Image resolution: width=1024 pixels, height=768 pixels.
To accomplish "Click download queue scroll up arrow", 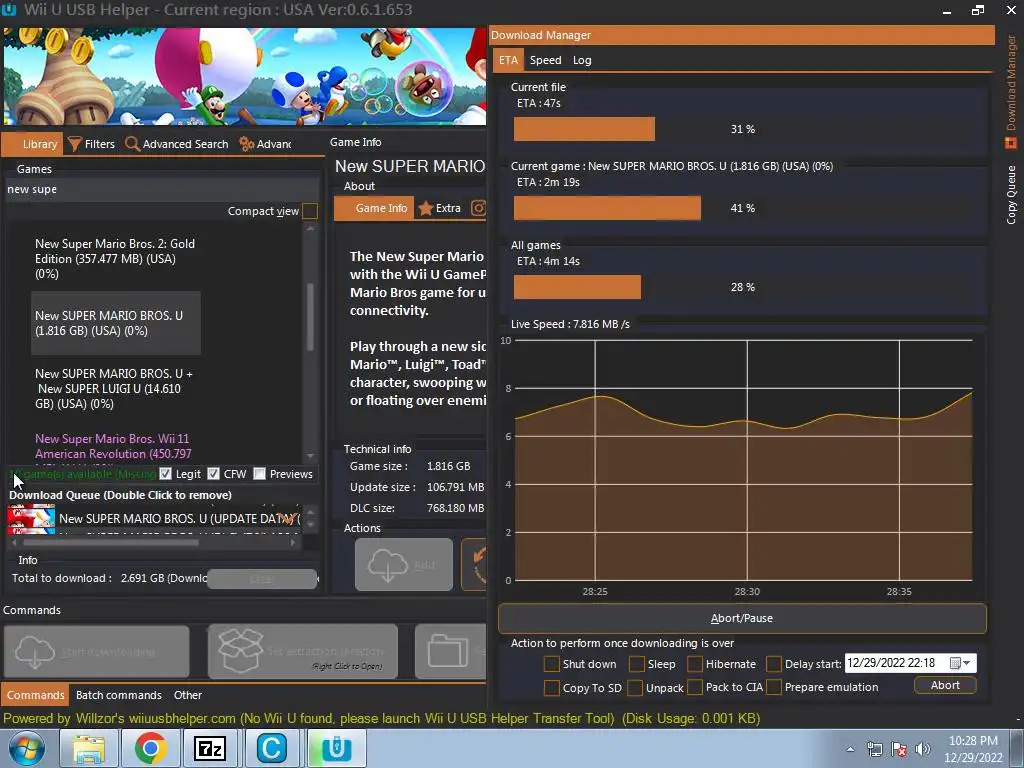I will (311, 511).
